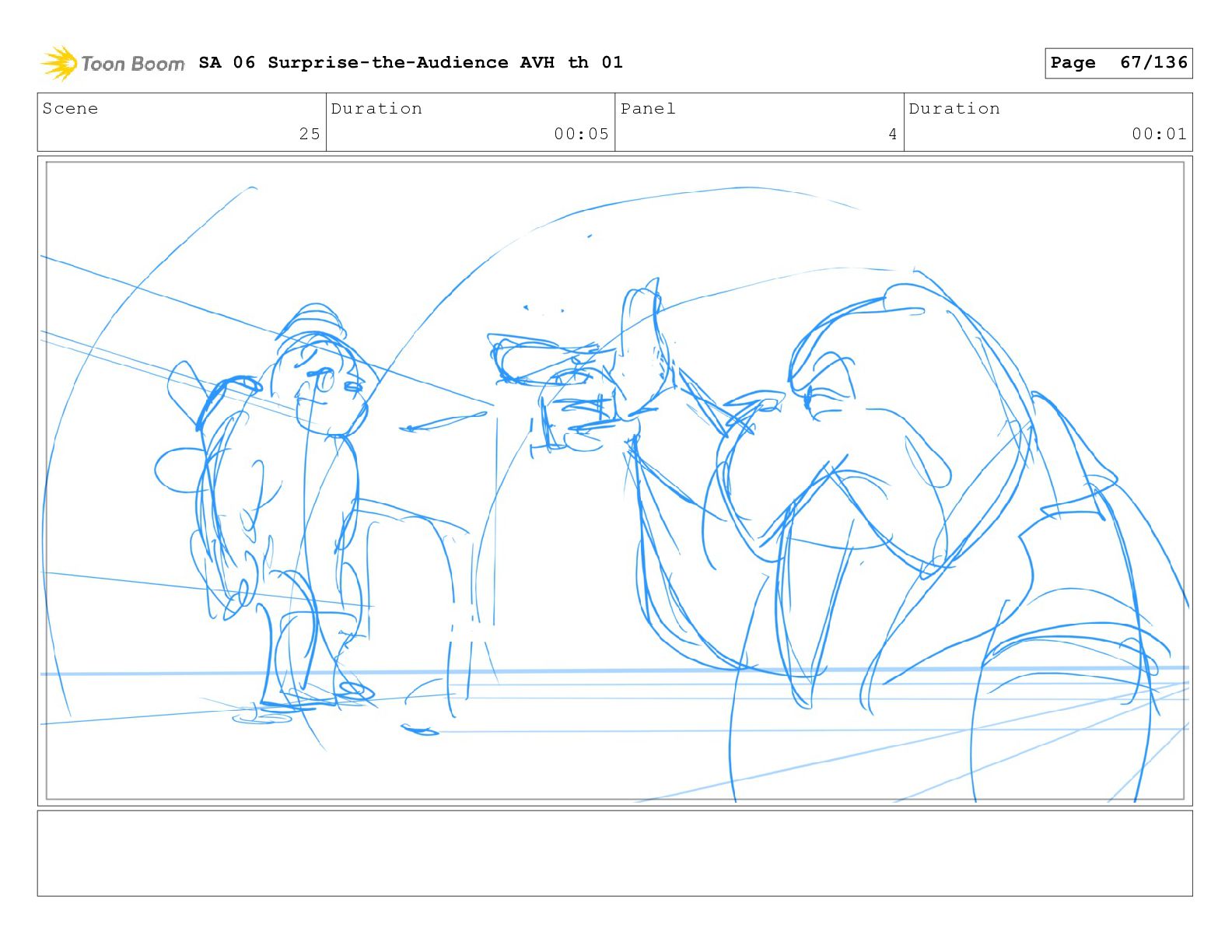The image size is (1232, 952).
Task: Click the 'Scene' label
Action: (70, 109)
